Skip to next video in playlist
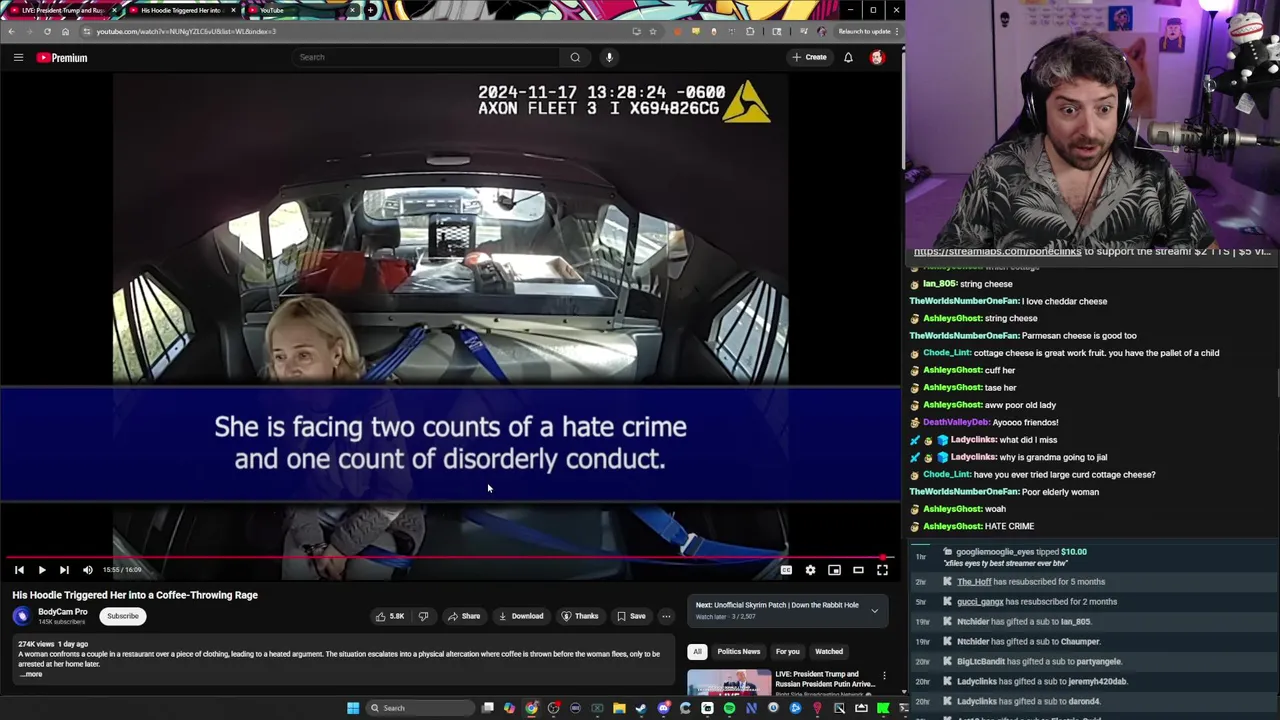The height and width of the screenshot is (720, 1280). pyautogui.click(x=64, y=570)
